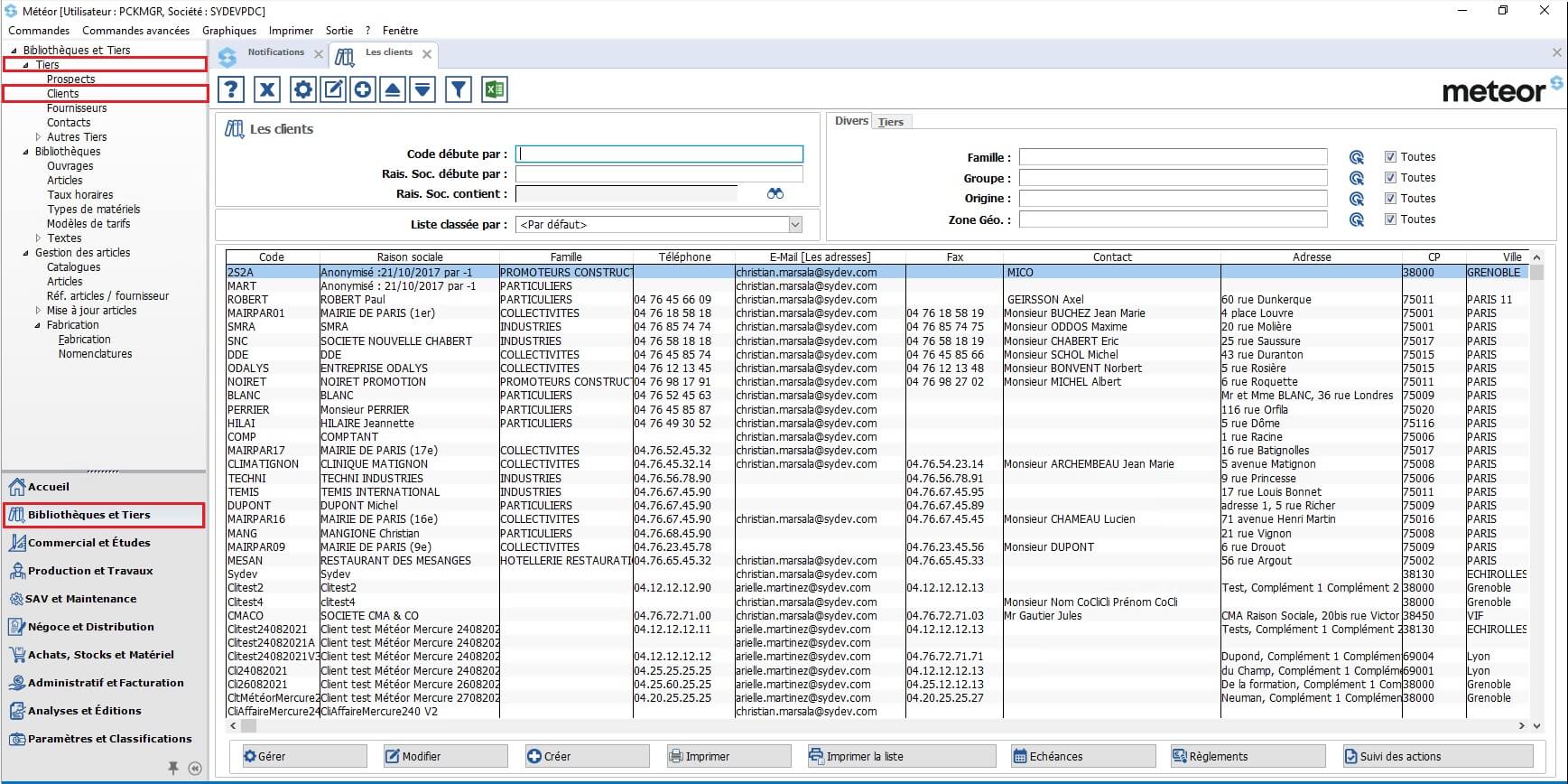Viewport: 1568px width, 784px height.
Task: Click the plus-circle create toolbar icon
Action: (x=363, y=89)
